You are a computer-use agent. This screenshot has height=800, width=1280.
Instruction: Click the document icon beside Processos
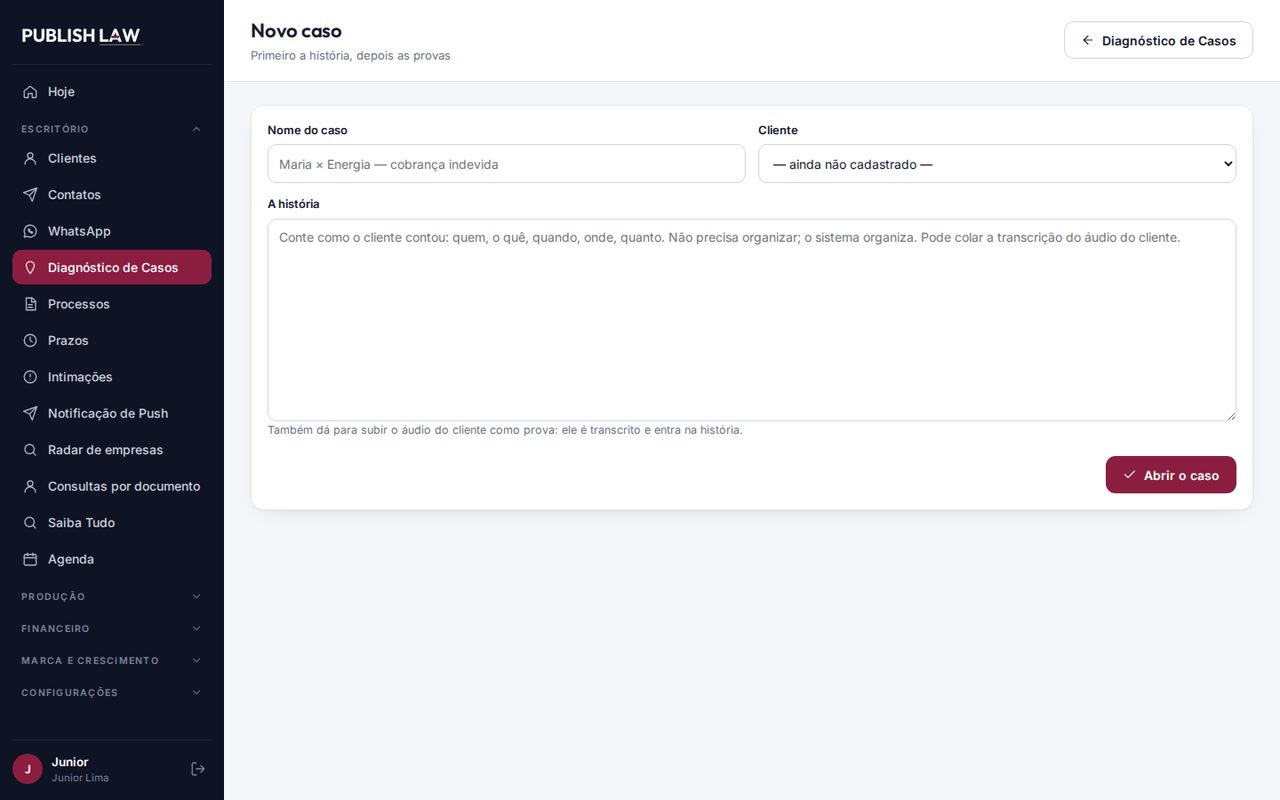(x=30, y=304)
